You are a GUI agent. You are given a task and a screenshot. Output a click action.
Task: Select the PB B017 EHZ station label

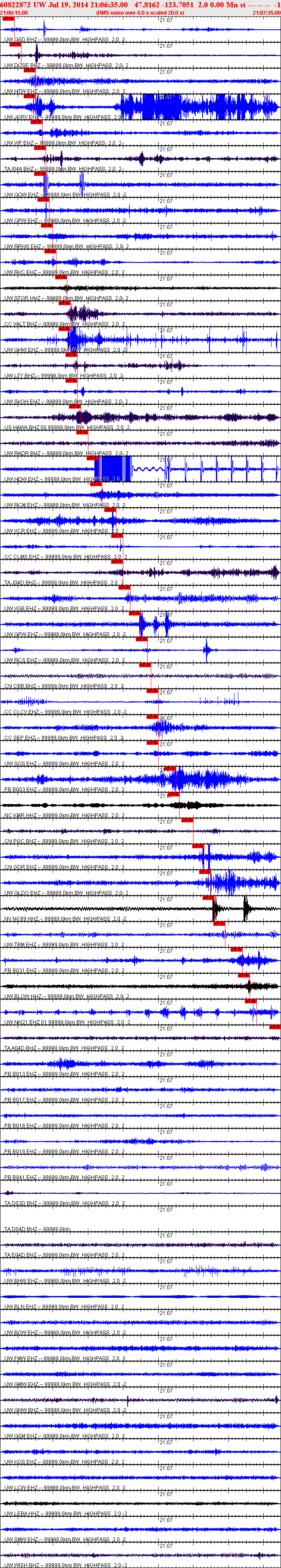[64, 1100]
